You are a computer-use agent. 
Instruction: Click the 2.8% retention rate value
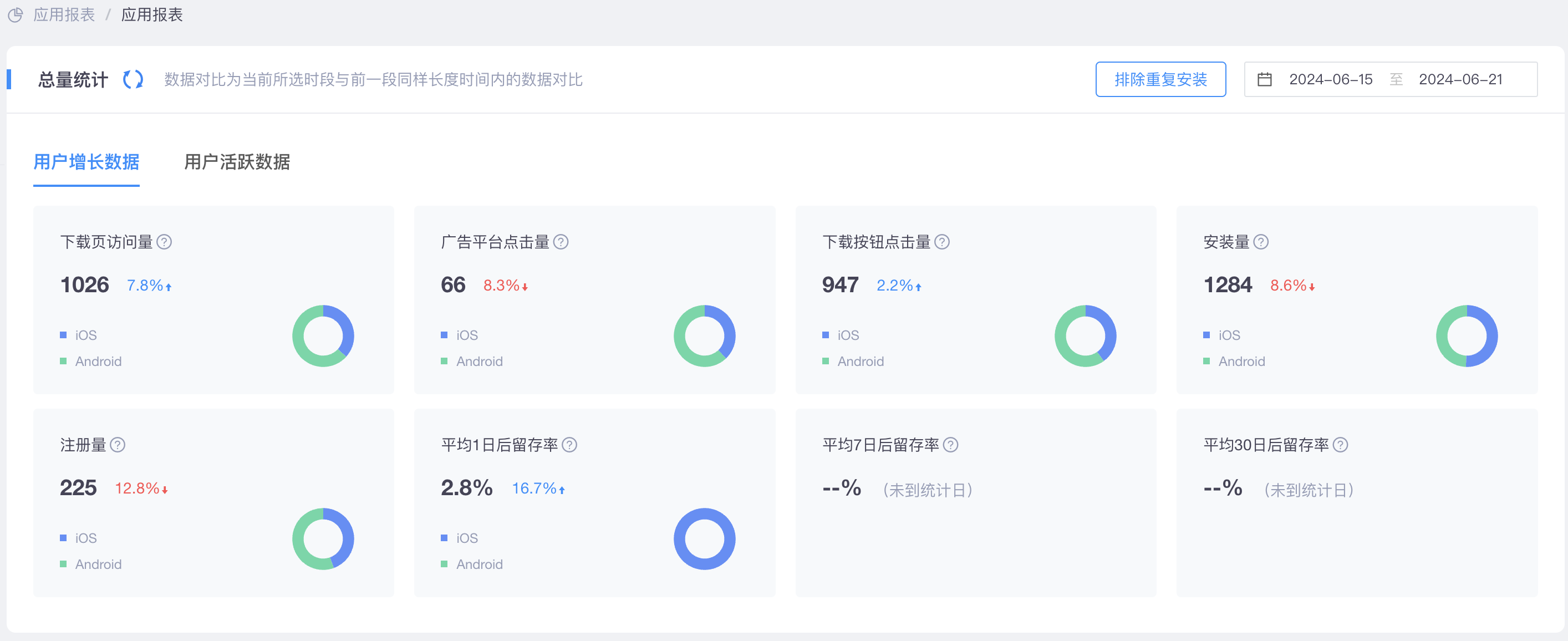click(x=466, y=487)
